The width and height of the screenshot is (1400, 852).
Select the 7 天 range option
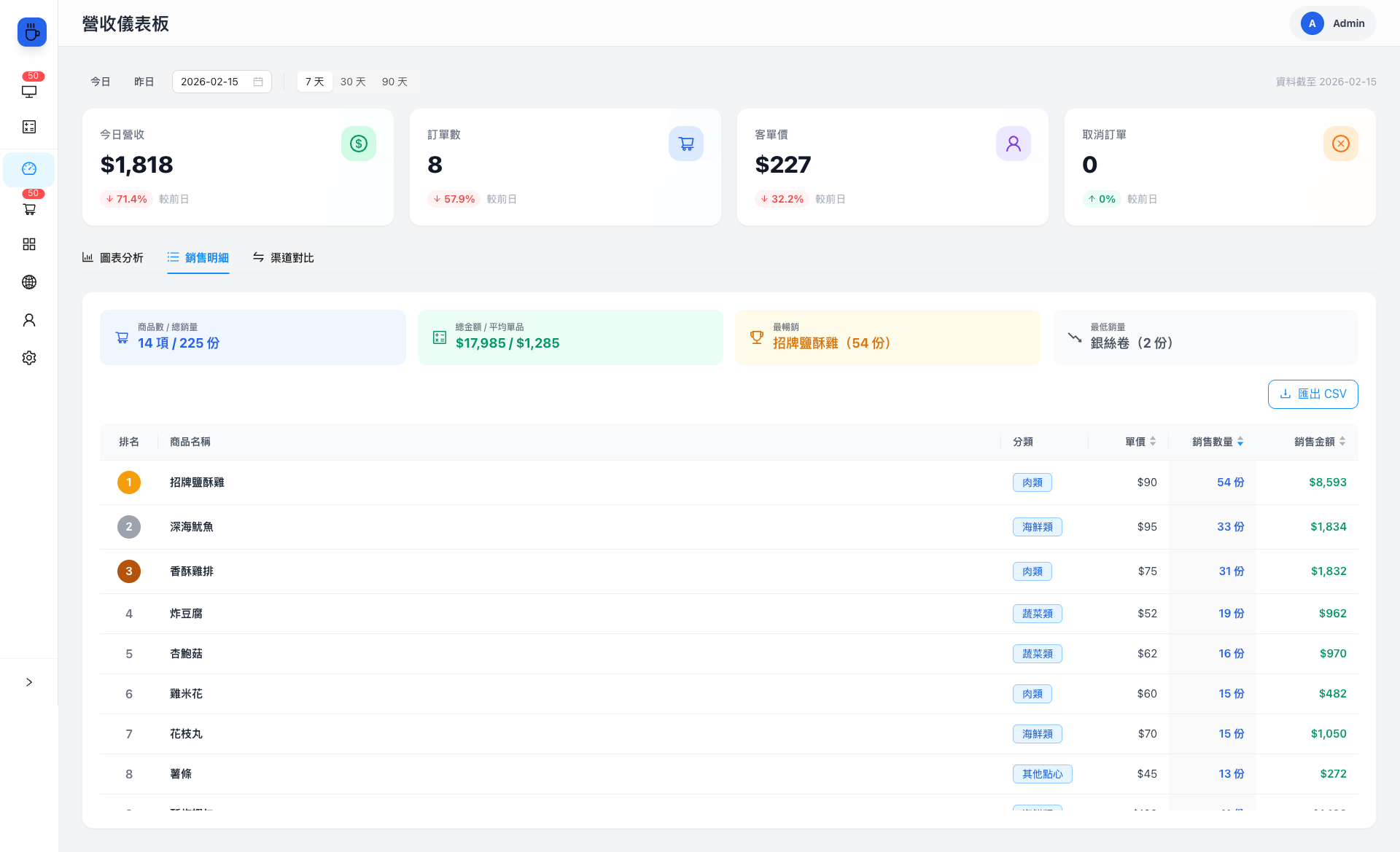click(x=314, y=82)
